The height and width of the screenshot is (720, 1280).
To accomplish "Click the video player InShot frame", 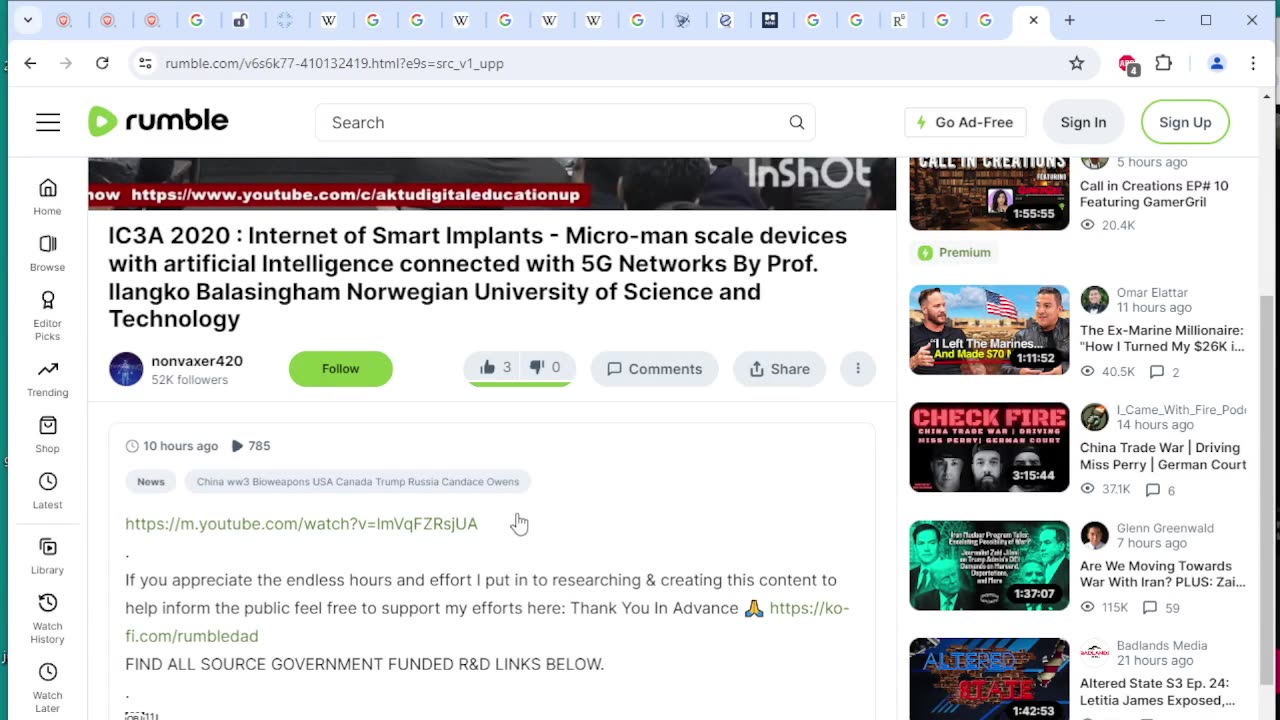I will [x=492, y=184].
